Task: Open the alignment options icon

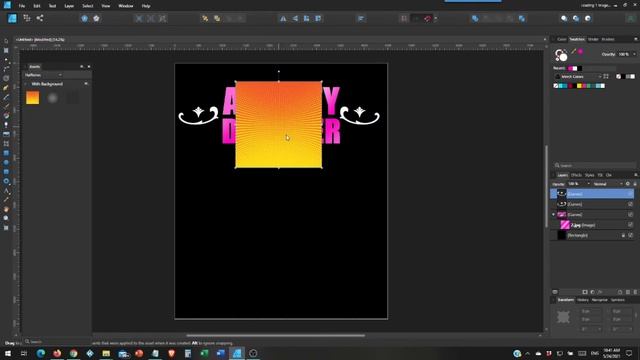Action: (x=361, y=18)
